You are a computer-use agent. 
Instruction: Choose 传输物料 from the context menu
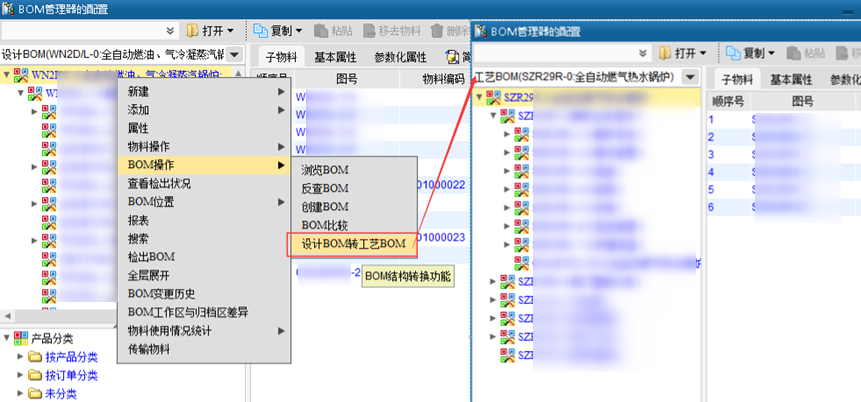pyautogui.click(x=204, y=349)
